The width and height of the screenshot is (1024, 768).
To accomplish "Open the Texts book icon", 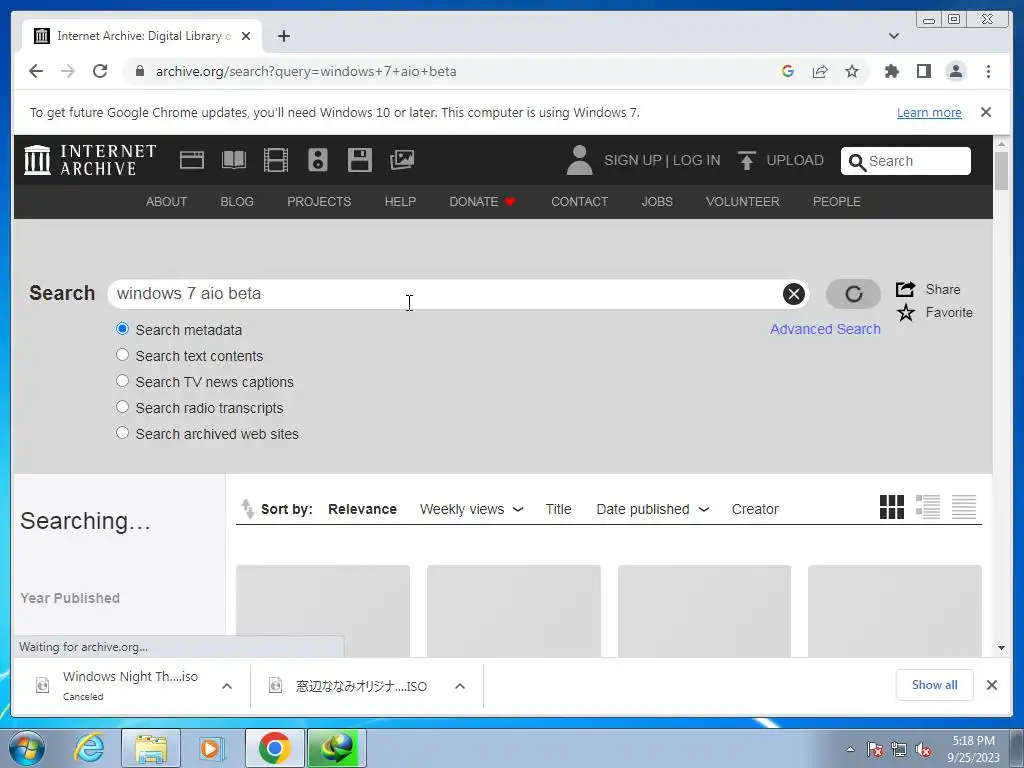I will [x=234, y=160].
